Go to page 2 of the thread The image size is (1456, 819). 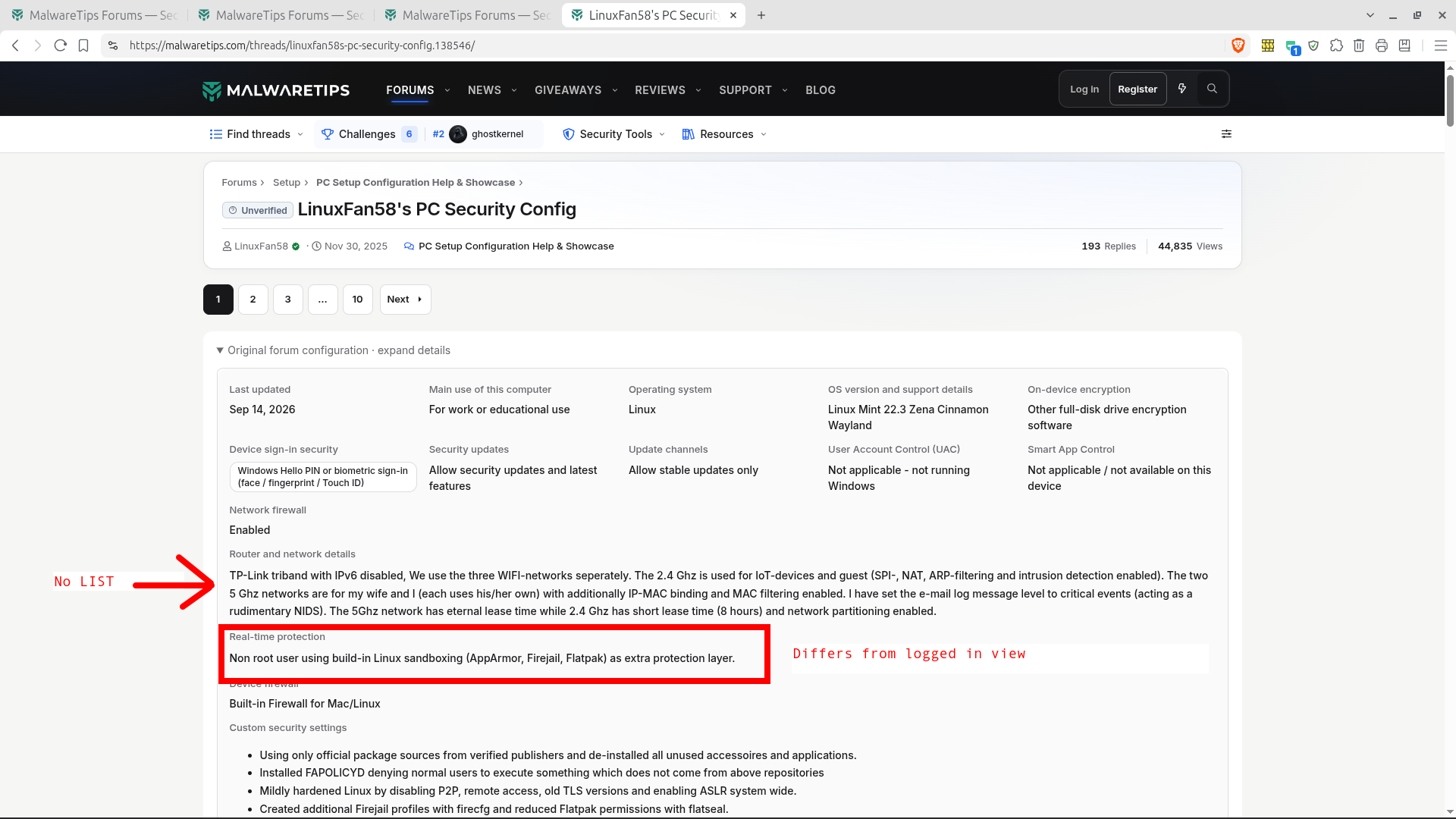coord(253,300)
